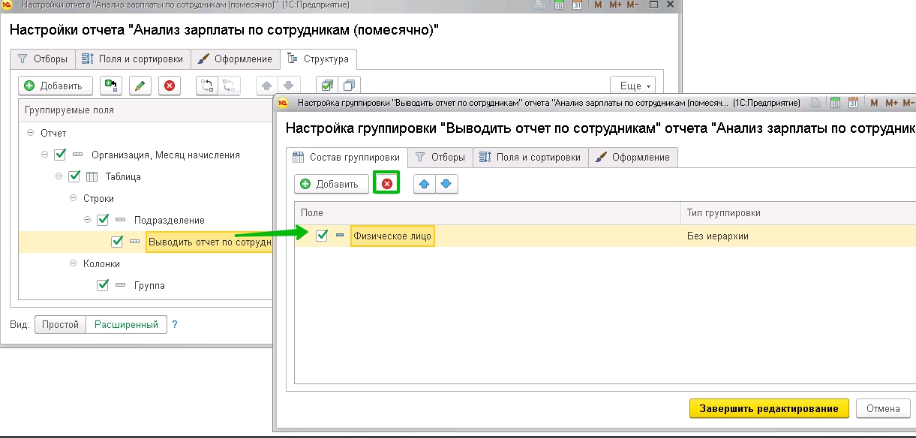Viewport: 916px width, 438px height.
Task: Click the M+ button in report settings title bar
Action: coord(615,5)
